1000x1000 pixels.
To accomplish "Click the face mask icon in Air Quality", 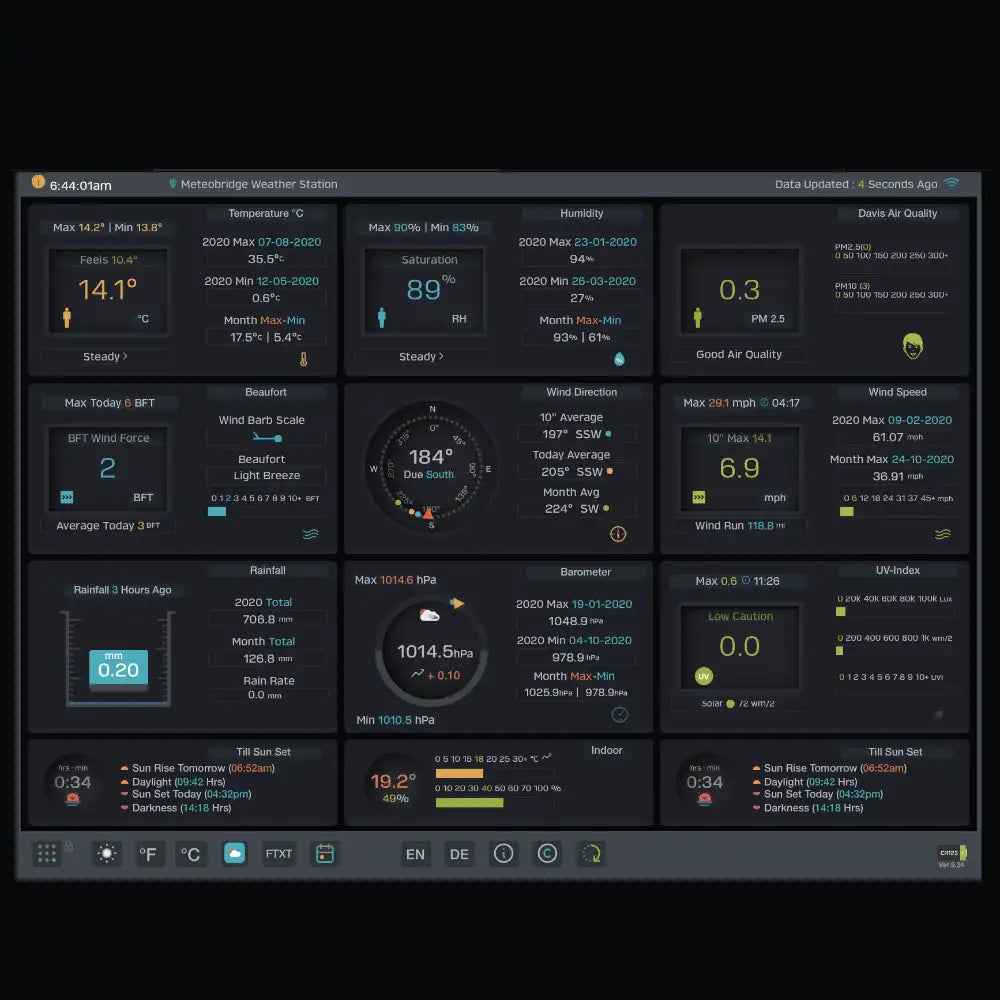I will (912, 346).
